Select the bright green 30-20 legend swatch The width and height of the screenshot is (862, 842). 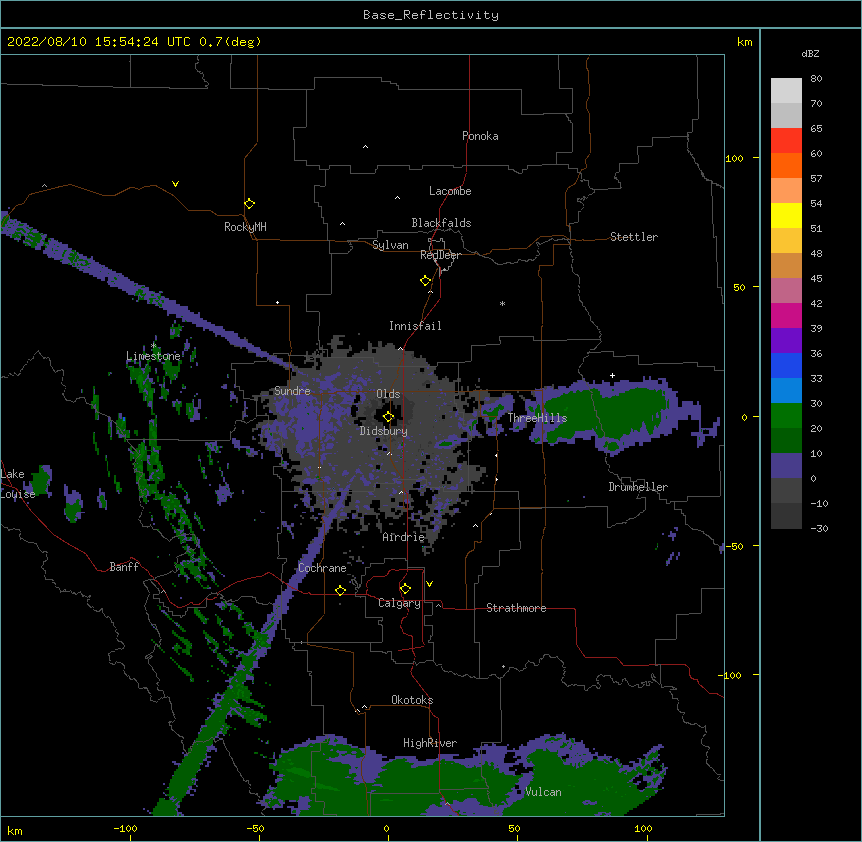tap(786, 416)
